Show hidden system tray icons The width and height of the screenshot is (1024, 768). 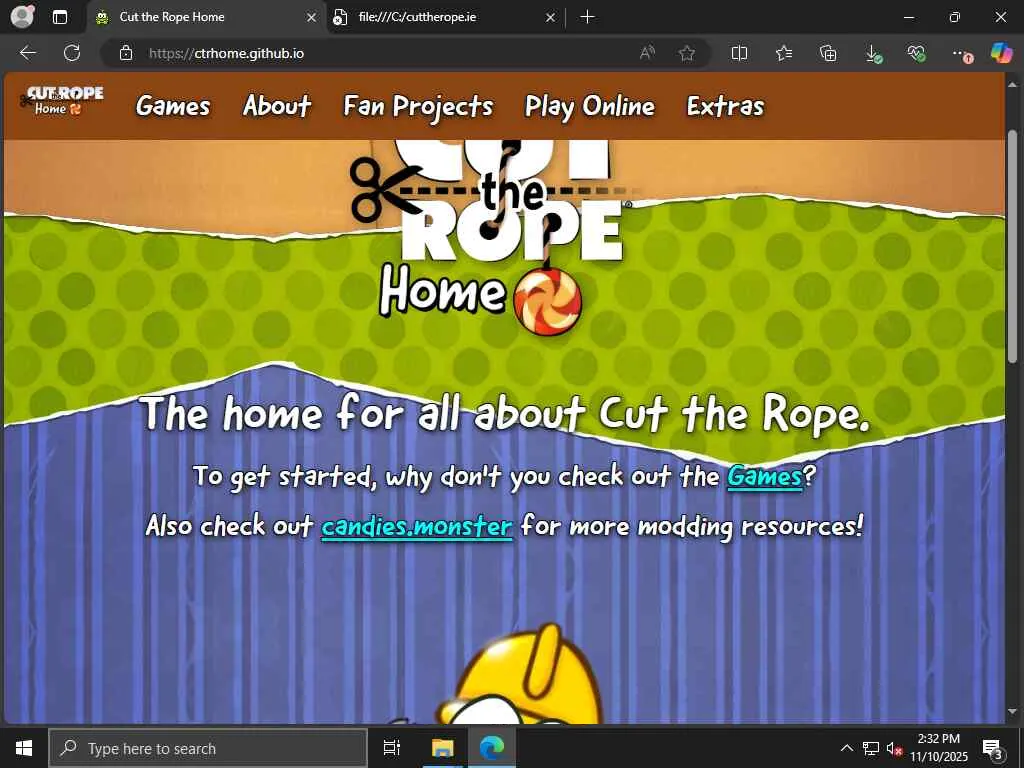846,748
